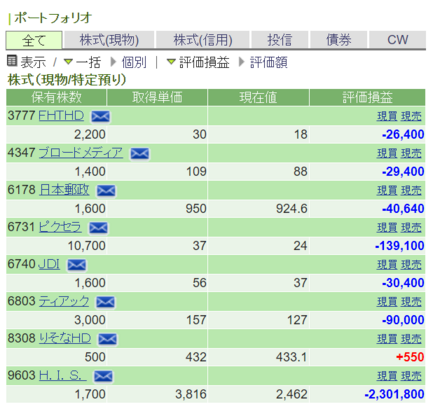Open the りそなHD stock link
440x416 pixels.
coord(65,338)
